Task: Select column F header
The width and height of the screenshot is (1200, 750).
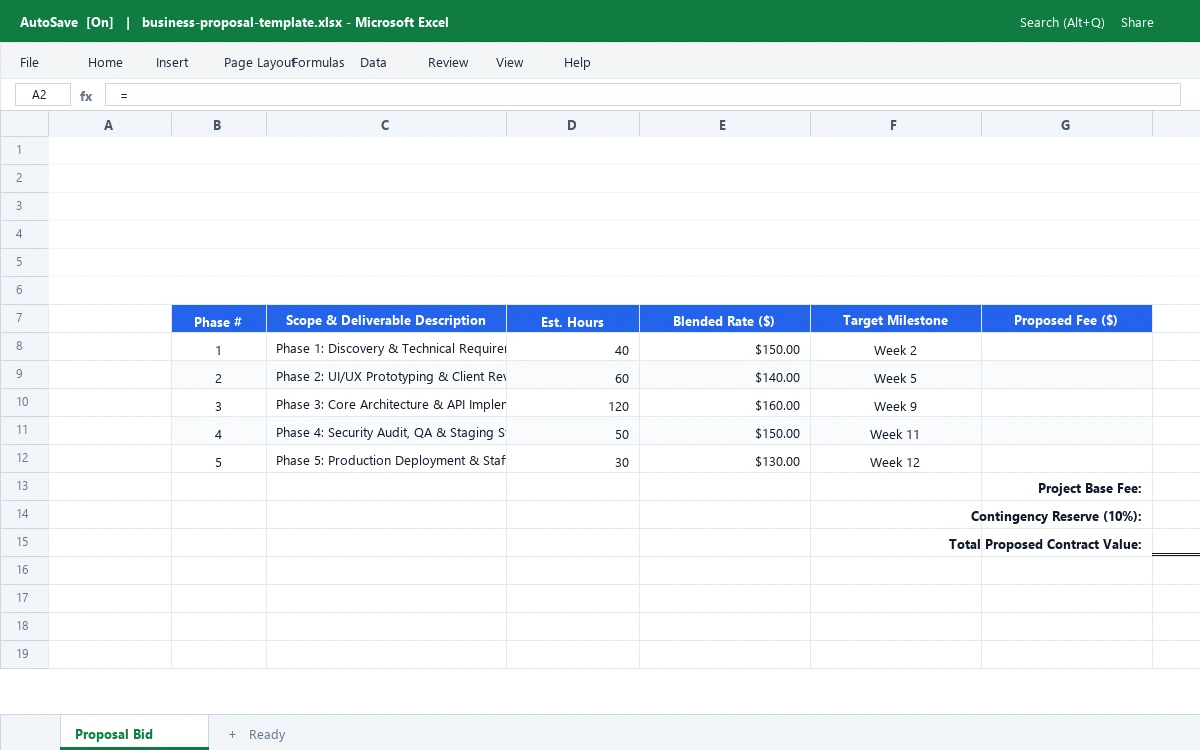Action: (896, 124)
